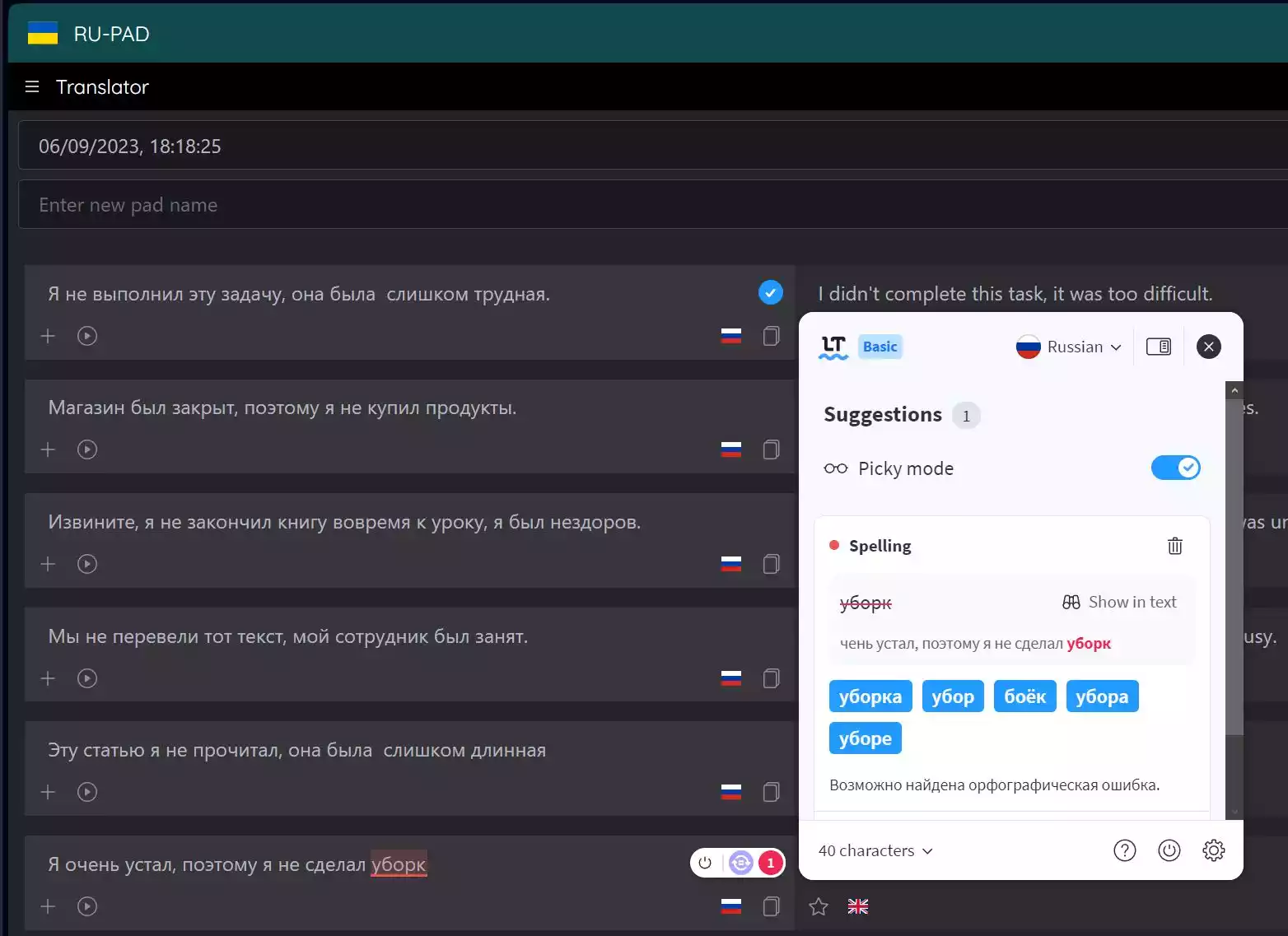Copy the 'Магазин был закрыт' sentence
The image size is (1288, 936).
point(771,449)
